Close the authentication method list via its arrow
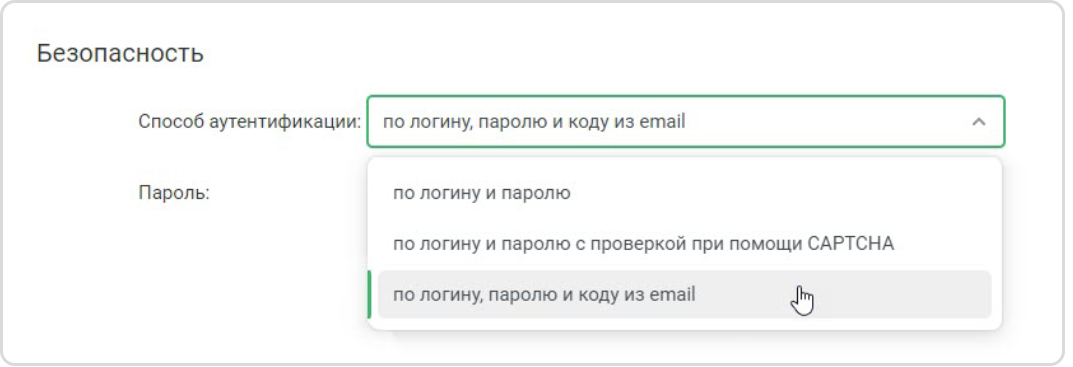 tap(979, 122)
